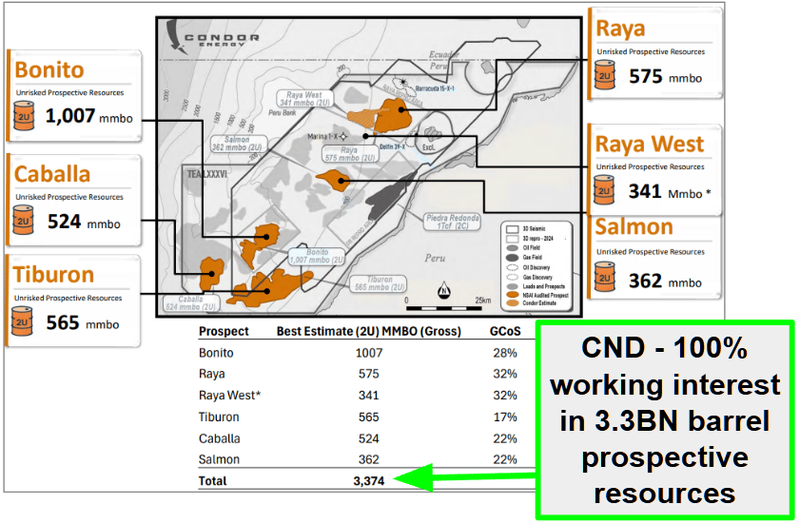
Task: Click the Caballa card title
Action: pyautogui.click(x=52, y=174)
